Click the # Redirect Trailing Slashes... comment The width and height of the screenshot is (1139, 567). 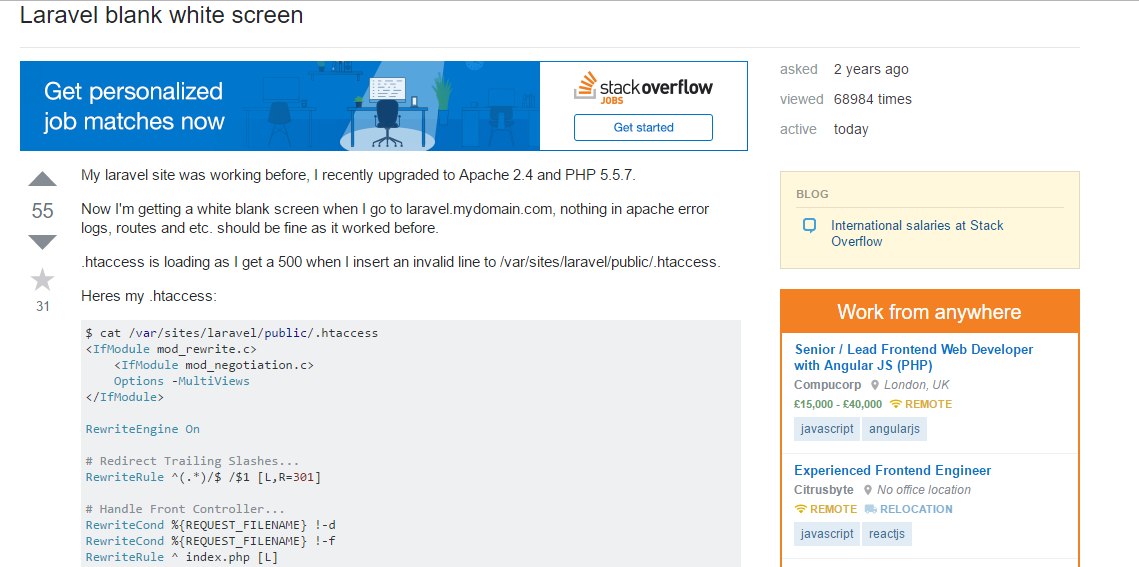(x=192, y=461)
